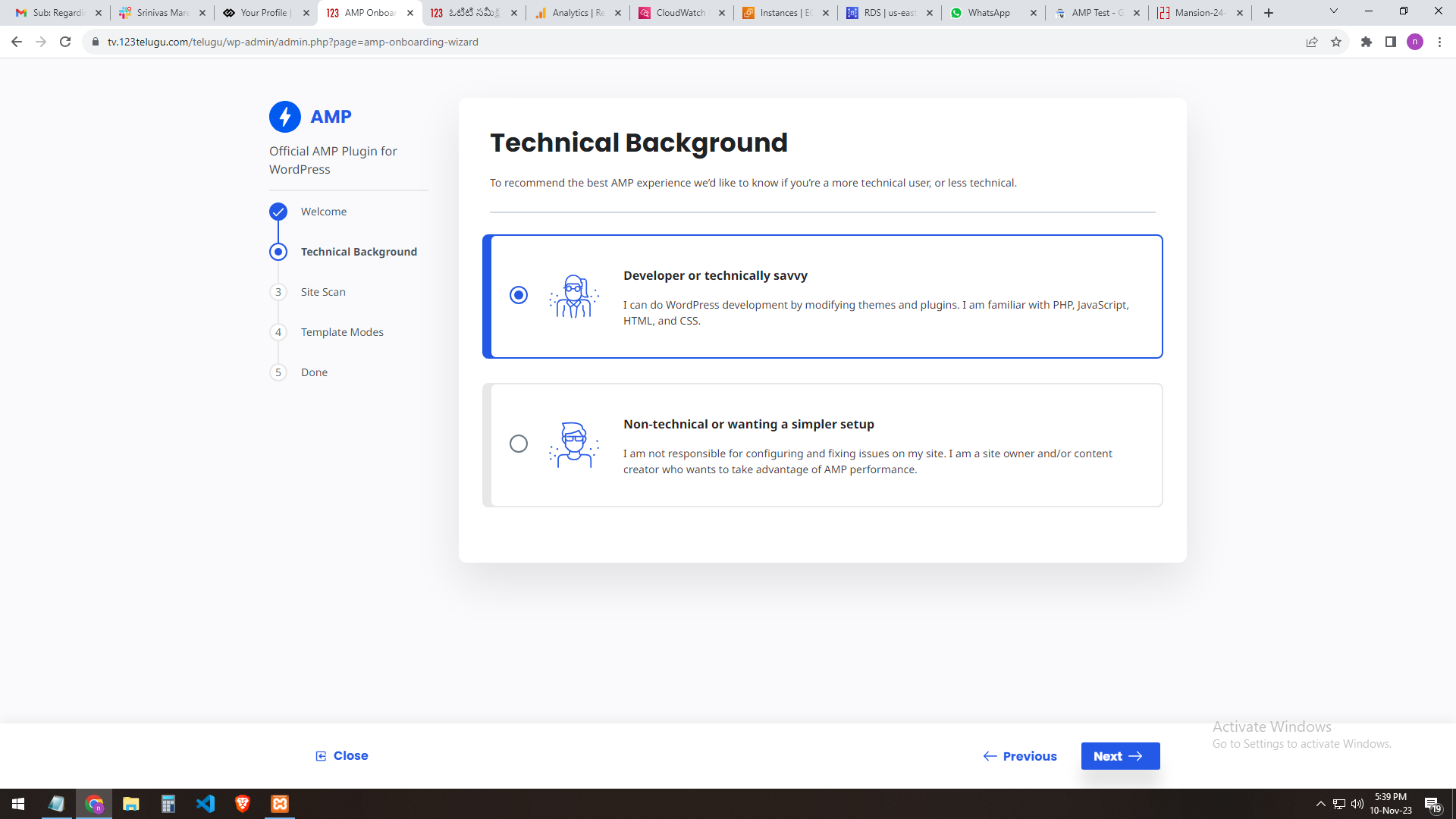Select the Developer or technically savvy radio button

(x=519, y=295)
